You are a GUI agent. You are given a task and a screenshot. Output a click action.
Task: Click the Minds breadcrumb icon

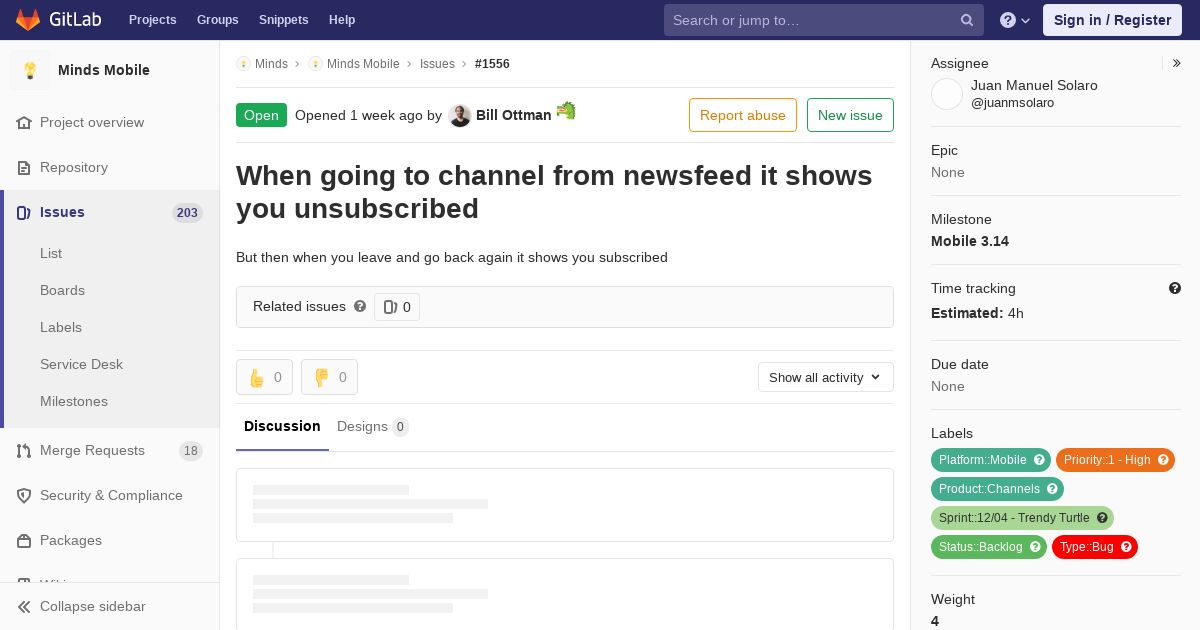pos(243,64)
